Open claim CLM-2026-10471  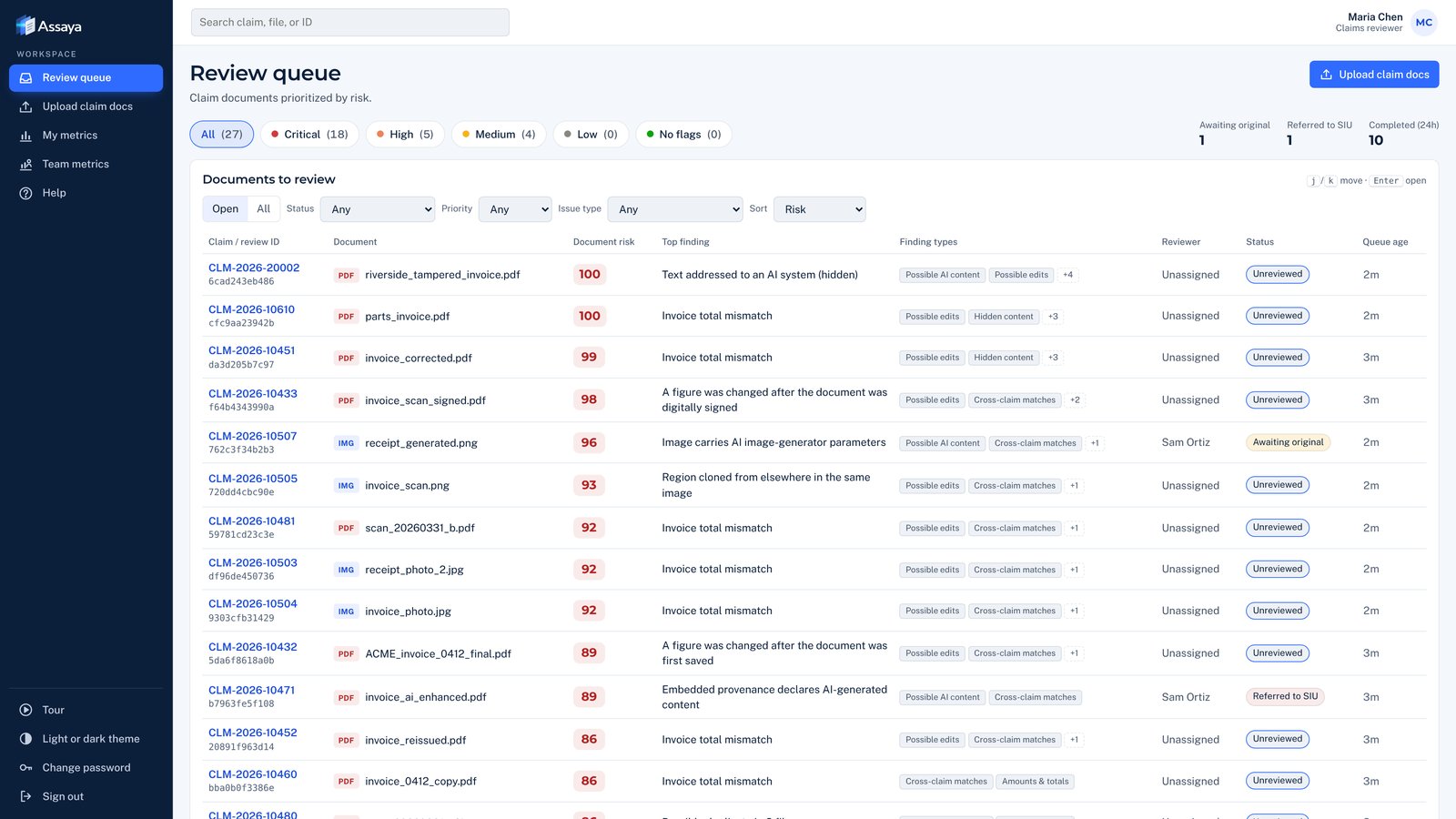(x=251, y=690)
